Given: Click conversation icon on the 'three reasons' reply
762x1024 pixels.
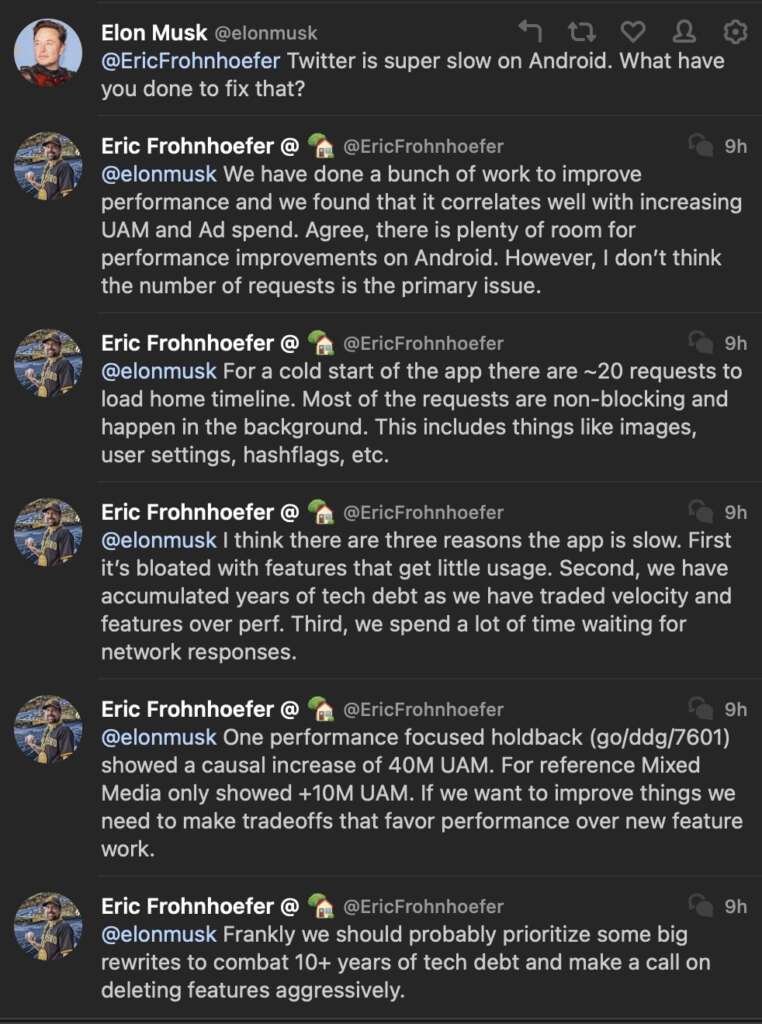Looking at the screenshot, I should tap(701, 512).
